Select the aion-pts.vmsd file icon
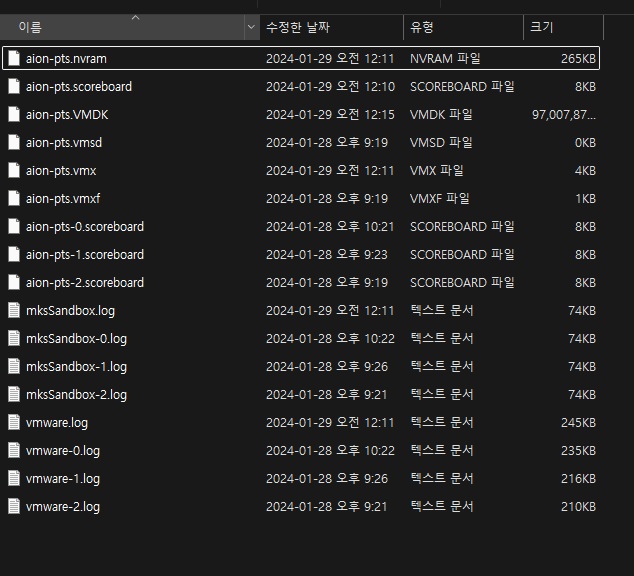Screen dimensions: 634x576 click(14, 142)
